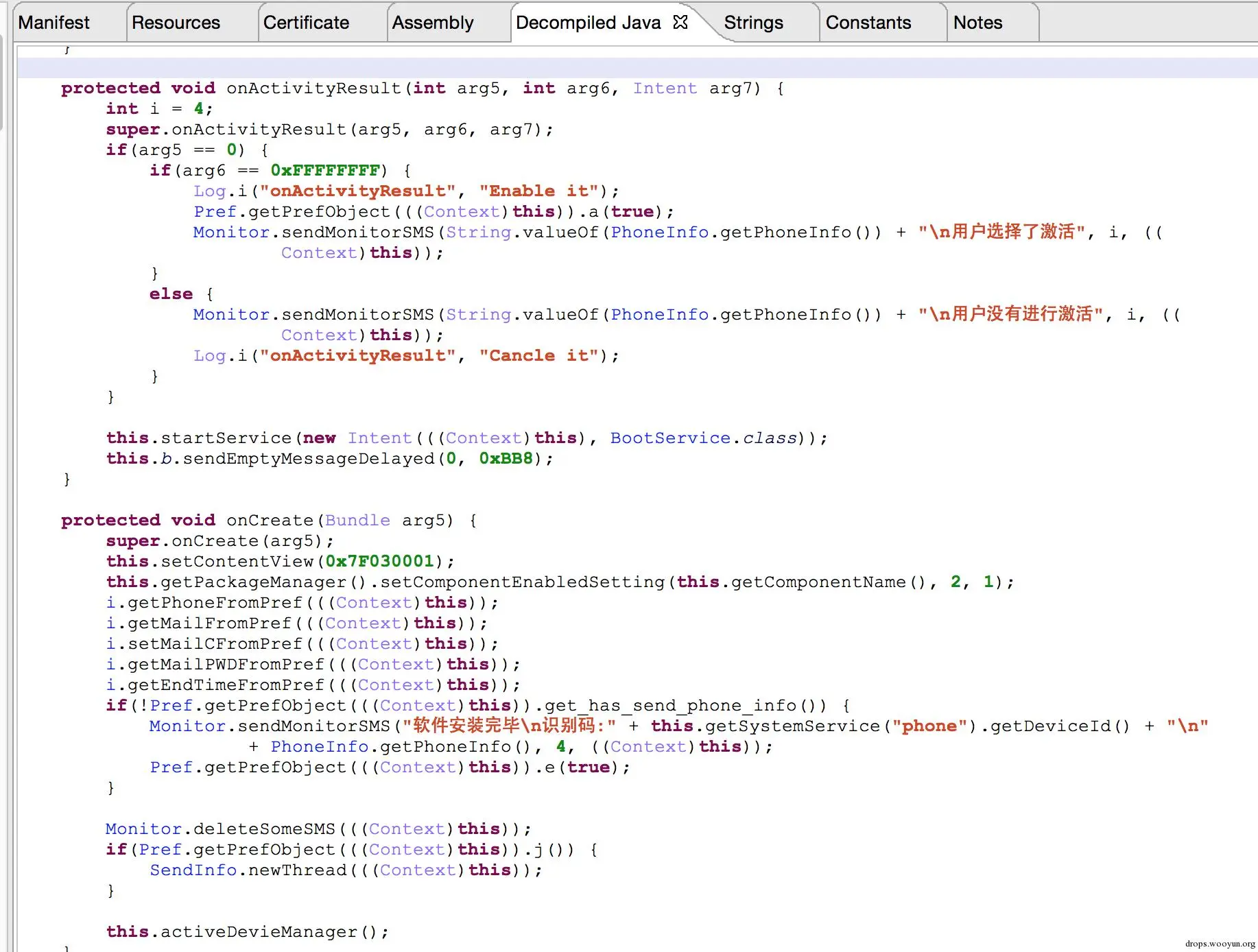The image size is (1258, 952).
Task: Click Bundle type in onCreate signature
Action: [x=357, y=521]
